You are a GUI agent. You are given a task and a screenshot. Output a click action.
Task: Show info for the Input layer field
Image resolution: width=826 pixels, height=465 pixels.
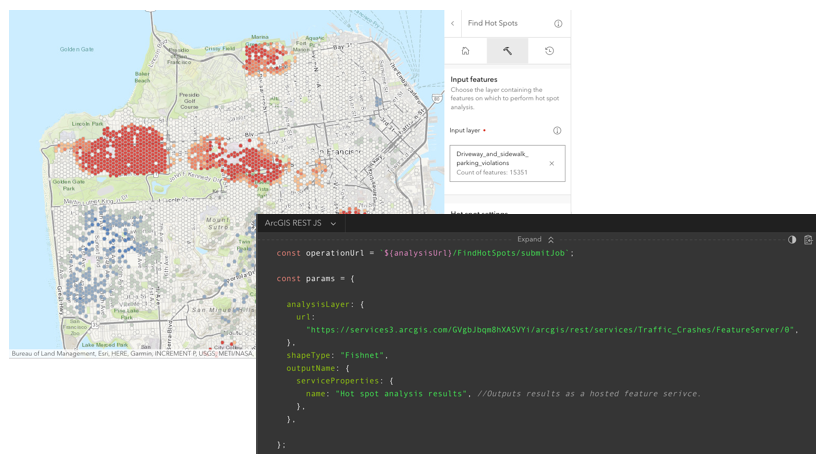tap(557, 130)
